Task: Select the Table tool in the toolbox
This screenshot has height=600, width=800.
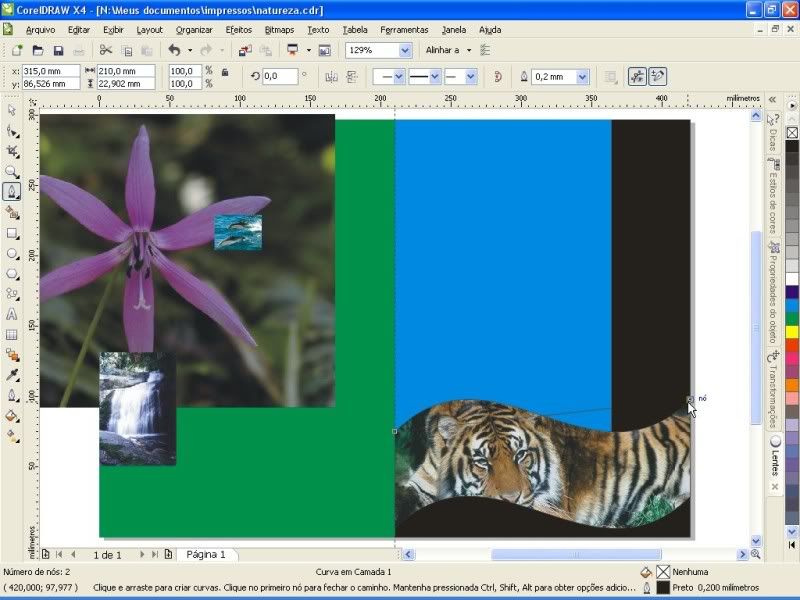Action: (x=12, y=335)
